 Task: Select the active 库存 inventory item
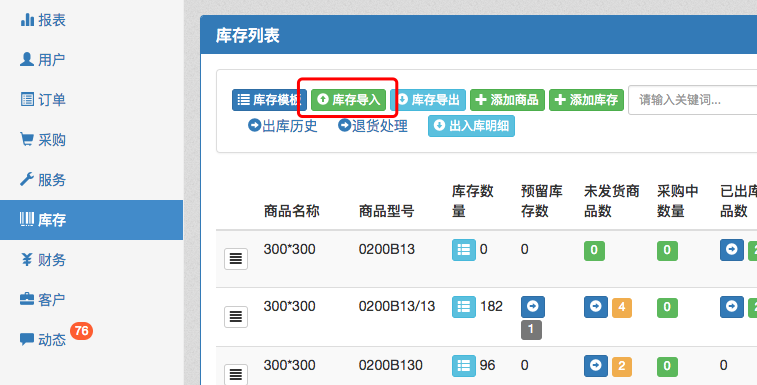coord(91,220)
